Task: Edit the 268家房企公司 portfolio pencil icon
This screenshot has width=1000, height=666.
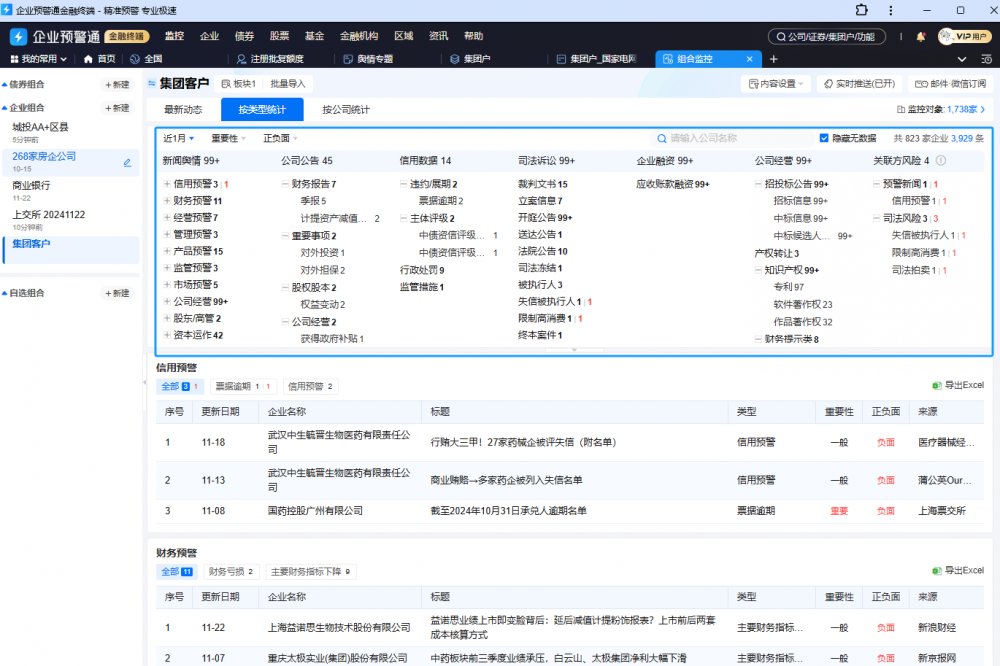Action: [x=127, y=163]
